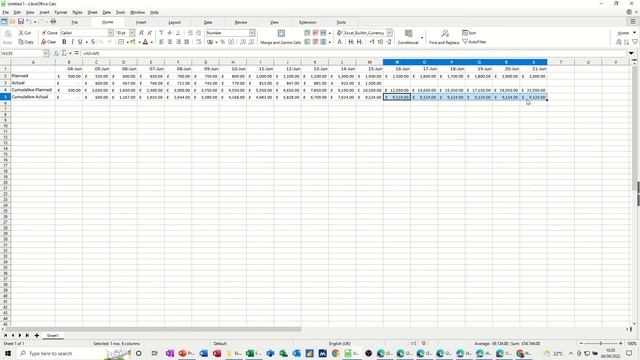Viewport: 640px width, 360px height.
Task: Toggle Align Right
Action: [178, 42]
